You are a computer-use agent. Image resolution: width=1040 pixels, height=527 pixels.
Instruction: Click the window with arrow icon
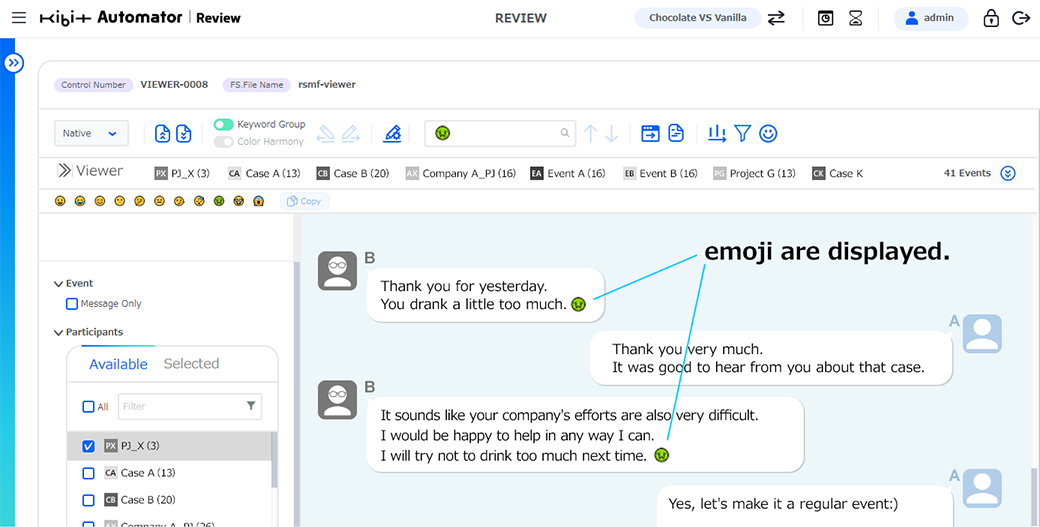pyautogui.click(x=650, y=133)
